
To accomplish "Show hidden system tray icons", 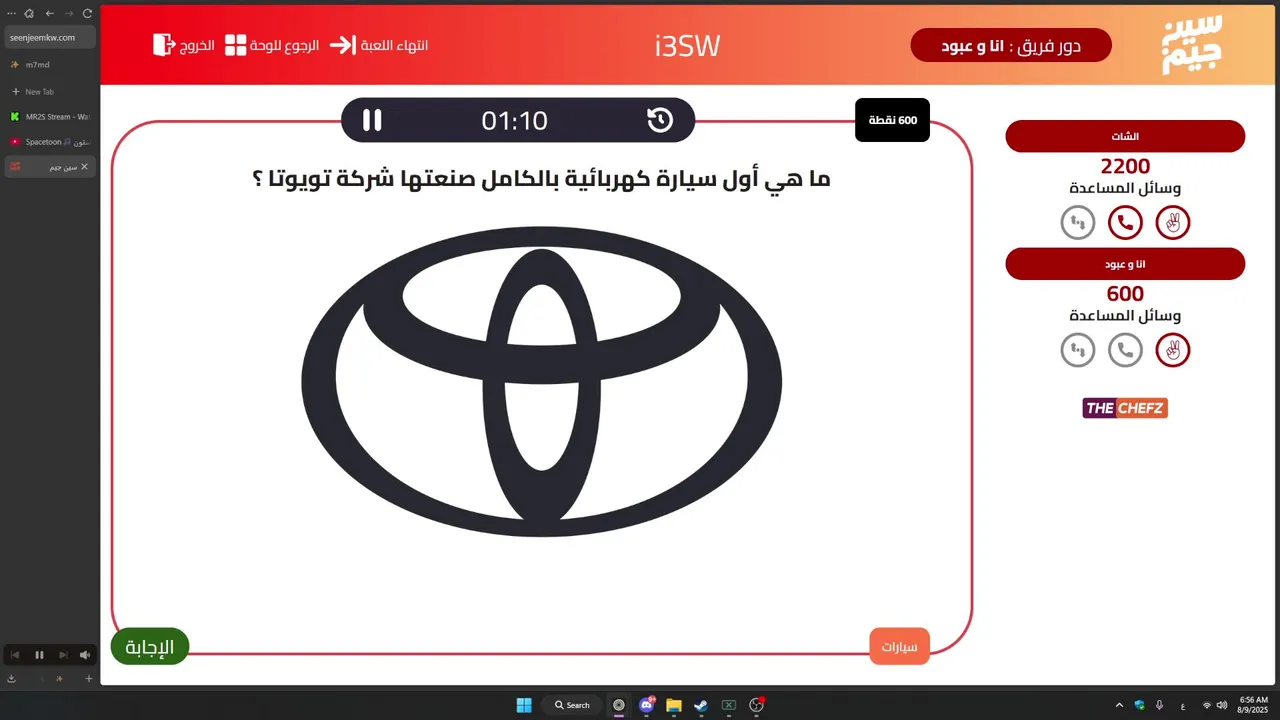I will pos(1119,705).
